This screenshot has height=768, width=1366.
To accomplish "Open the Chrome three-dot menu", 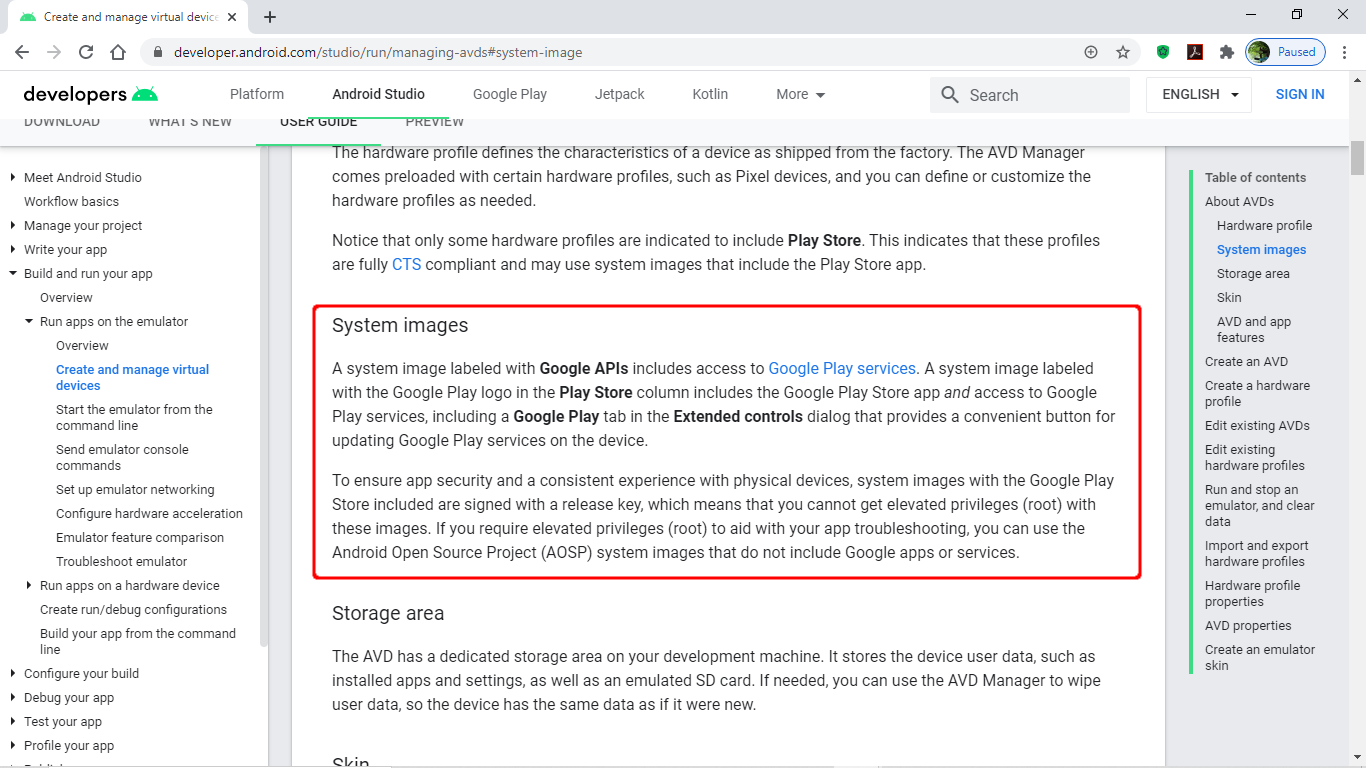I will pos(1345,51).
